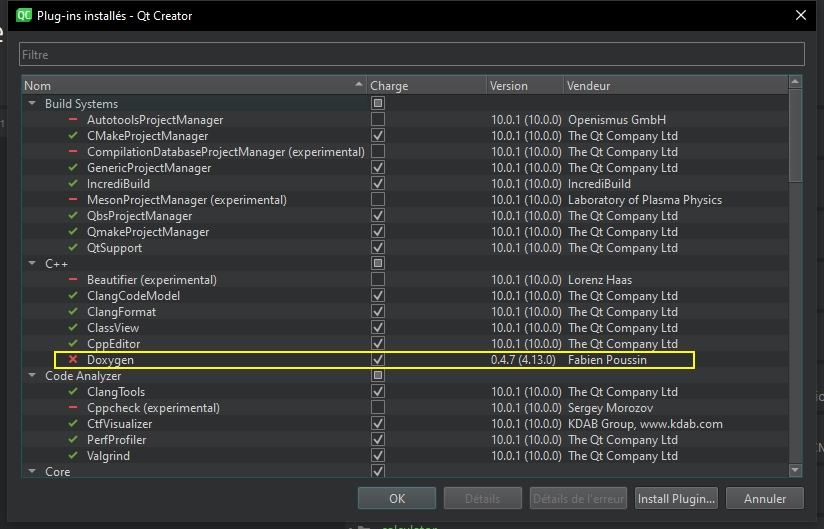Enable Cppcheck (experimental) load checkbox
This screenshot has height=529, width=824.
378,407
